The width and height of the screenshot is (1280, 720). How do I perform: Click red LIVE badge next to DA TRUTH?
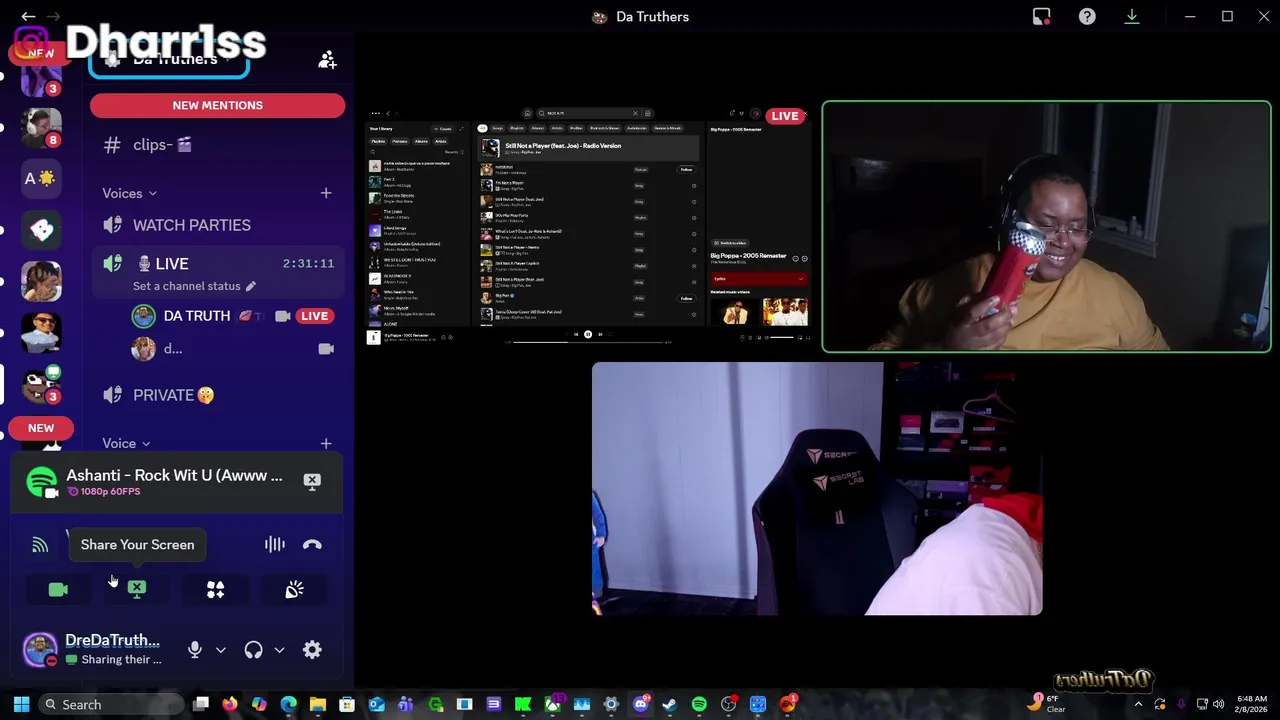pyautogui.click(x=314, y=316)
